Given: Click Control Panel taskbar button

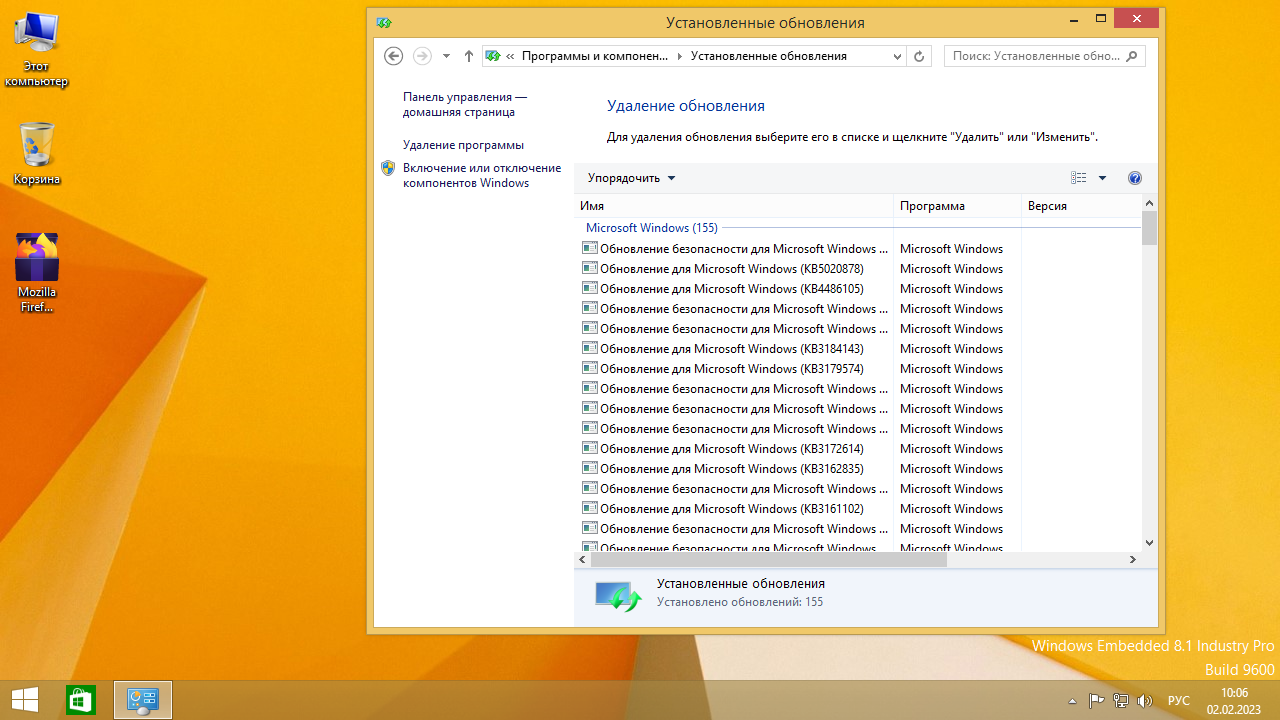Looking at the screenshot, I should [x=143, y=700].
